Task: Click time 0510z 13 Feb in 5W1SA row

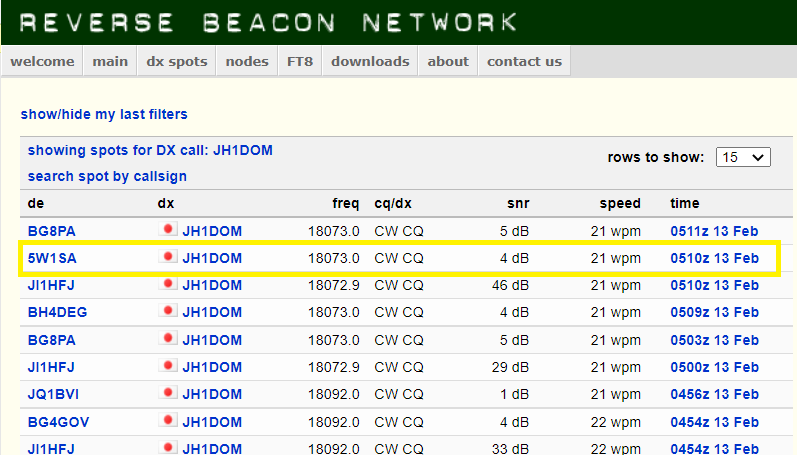Action: tap(714, 258)
